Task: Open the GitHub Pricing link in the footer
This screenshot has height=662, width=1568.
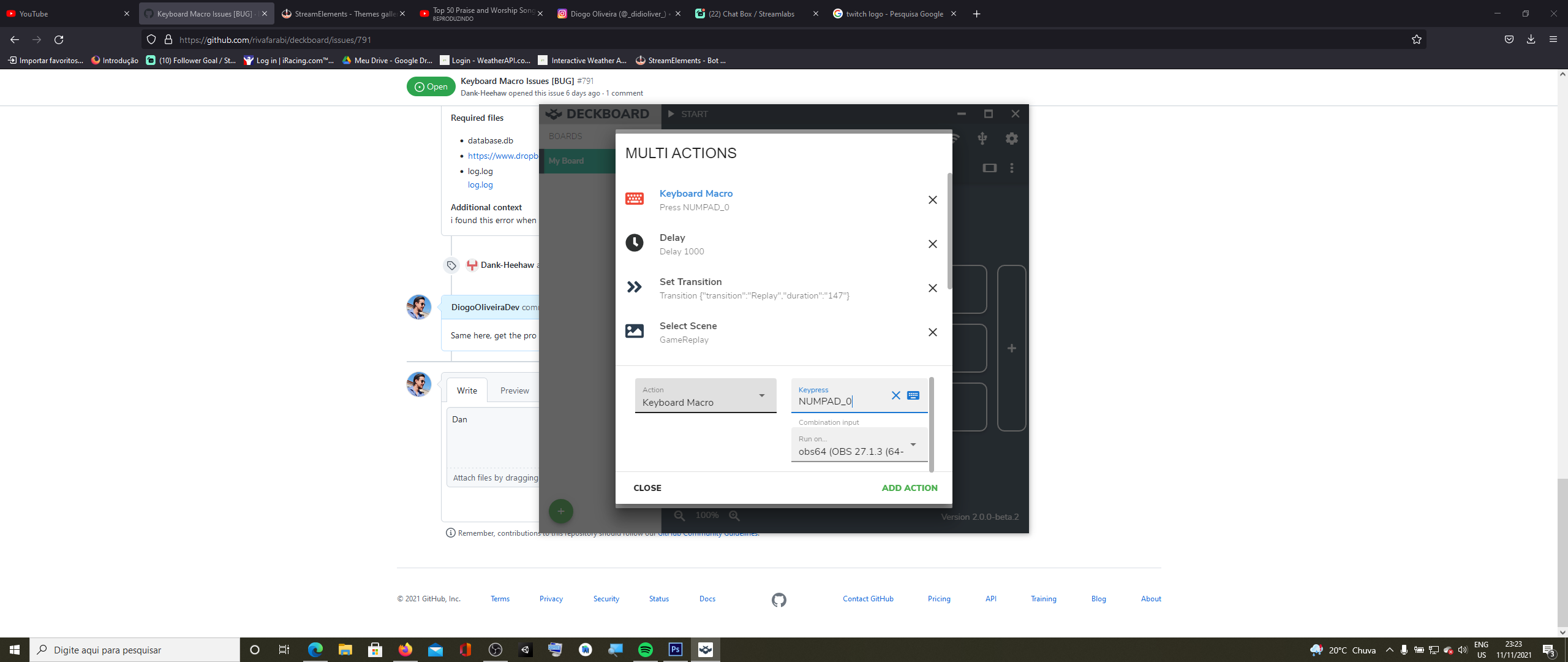Action: point(939,599)
